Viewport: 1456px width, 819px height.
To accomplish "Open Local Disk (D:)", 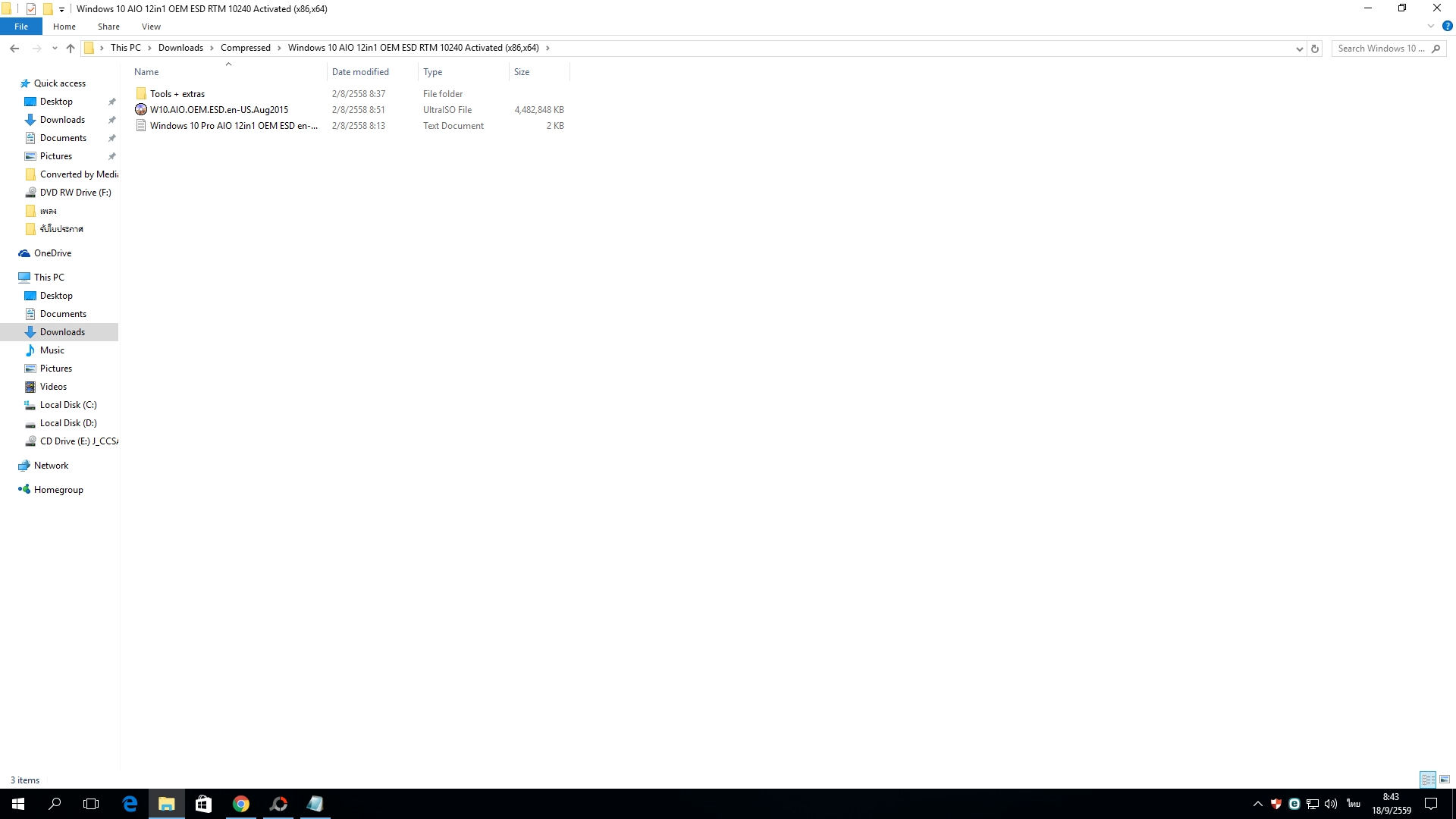I will tap(68, 423).
